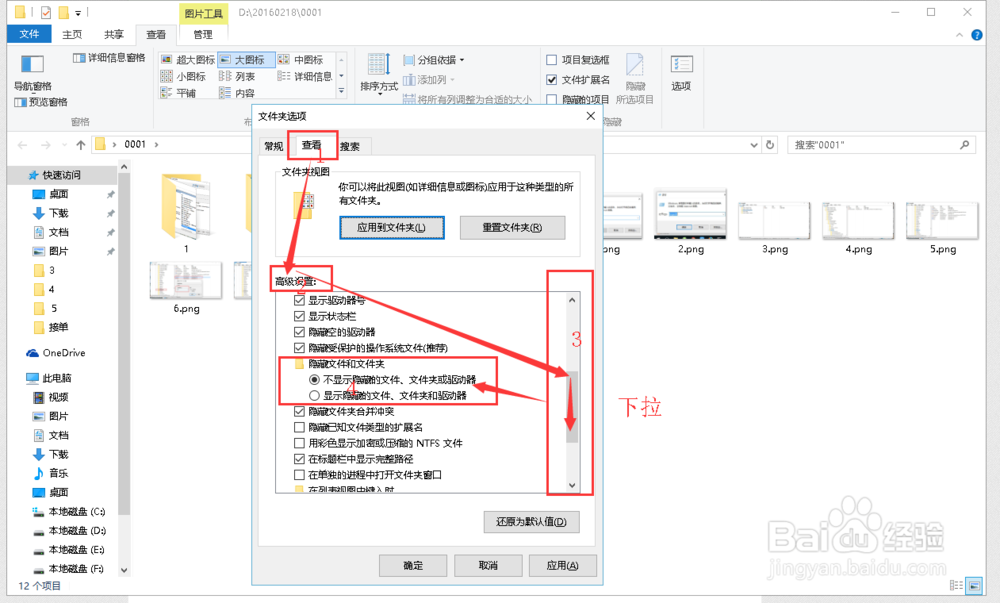Toggle Show status bar checkbox
This screenshot has width=1000, height=603.
click(299, 316)
